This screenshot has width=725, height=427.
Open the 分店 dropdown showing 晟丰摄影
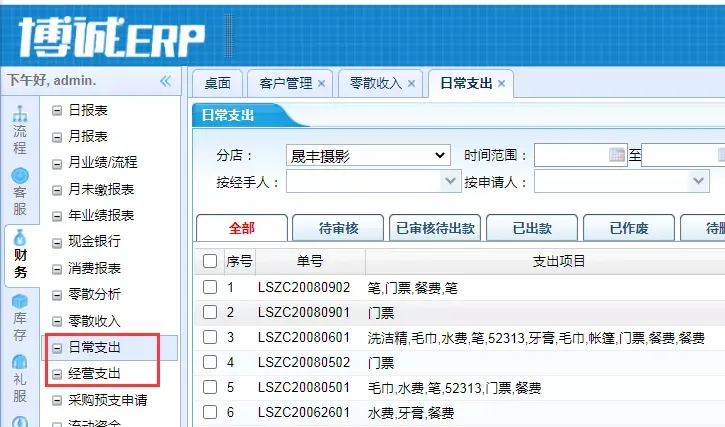[367, 155]
